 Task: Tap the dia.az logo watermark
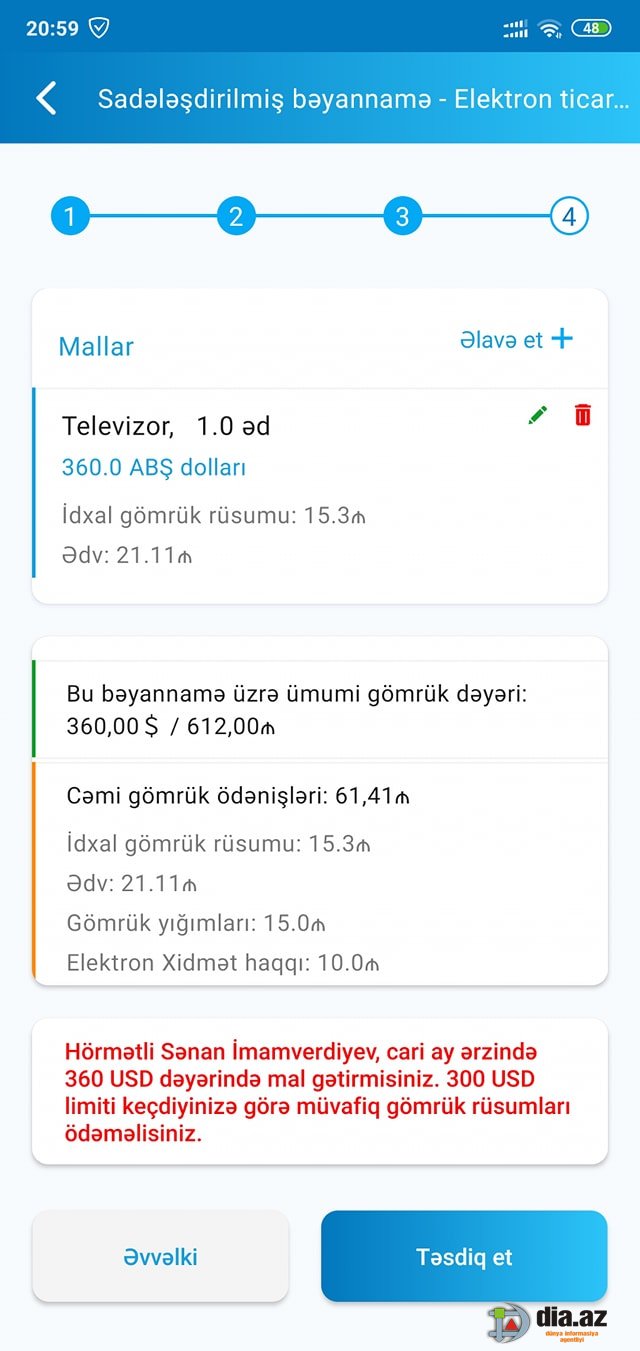548,1320
